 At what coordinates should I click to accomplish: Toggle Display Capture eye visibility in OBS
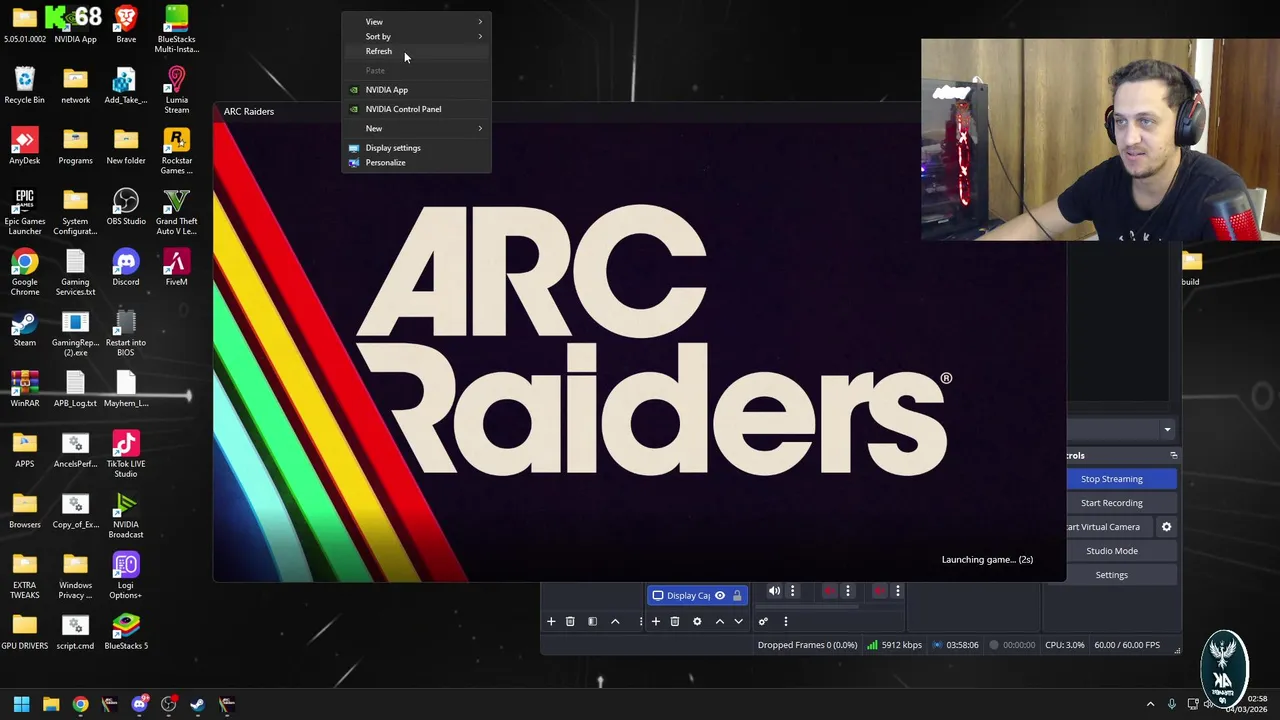click(719, 595)
